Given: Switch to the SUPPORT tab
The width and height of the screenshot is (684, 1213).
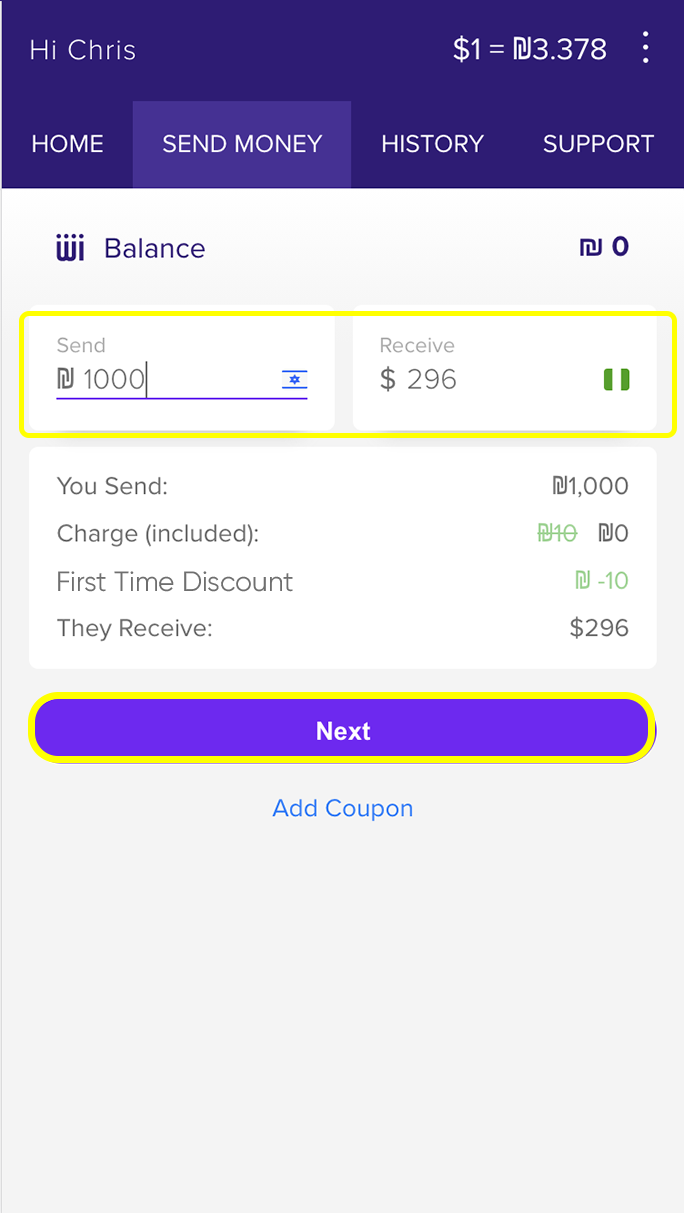Looking at the screenshot, I should tap(598, 144).
